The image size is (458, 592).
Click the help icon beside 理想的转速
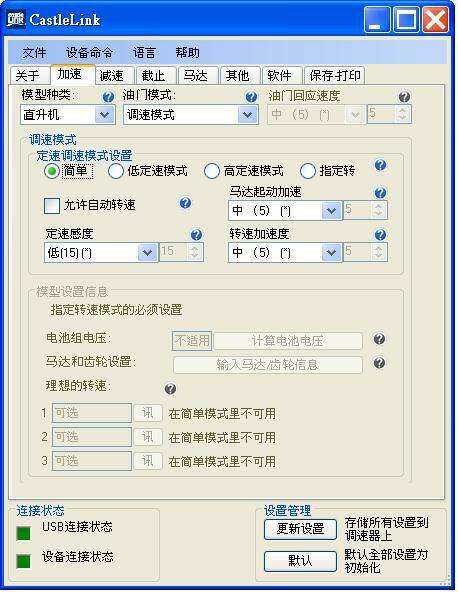tap(170, 388)
